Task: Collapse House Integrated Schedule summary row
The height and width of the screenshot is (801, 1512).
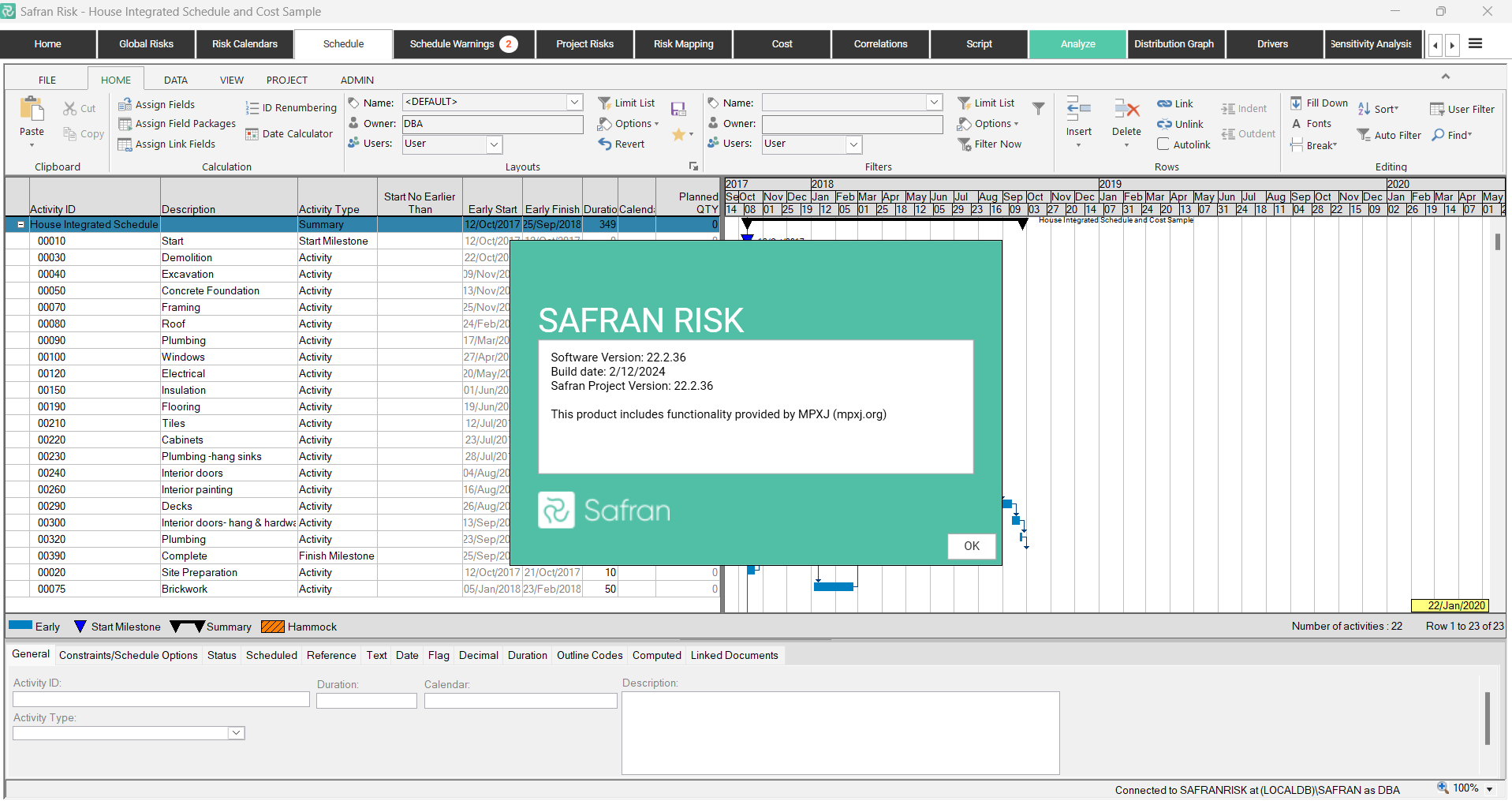Action: tap(21, 225)
